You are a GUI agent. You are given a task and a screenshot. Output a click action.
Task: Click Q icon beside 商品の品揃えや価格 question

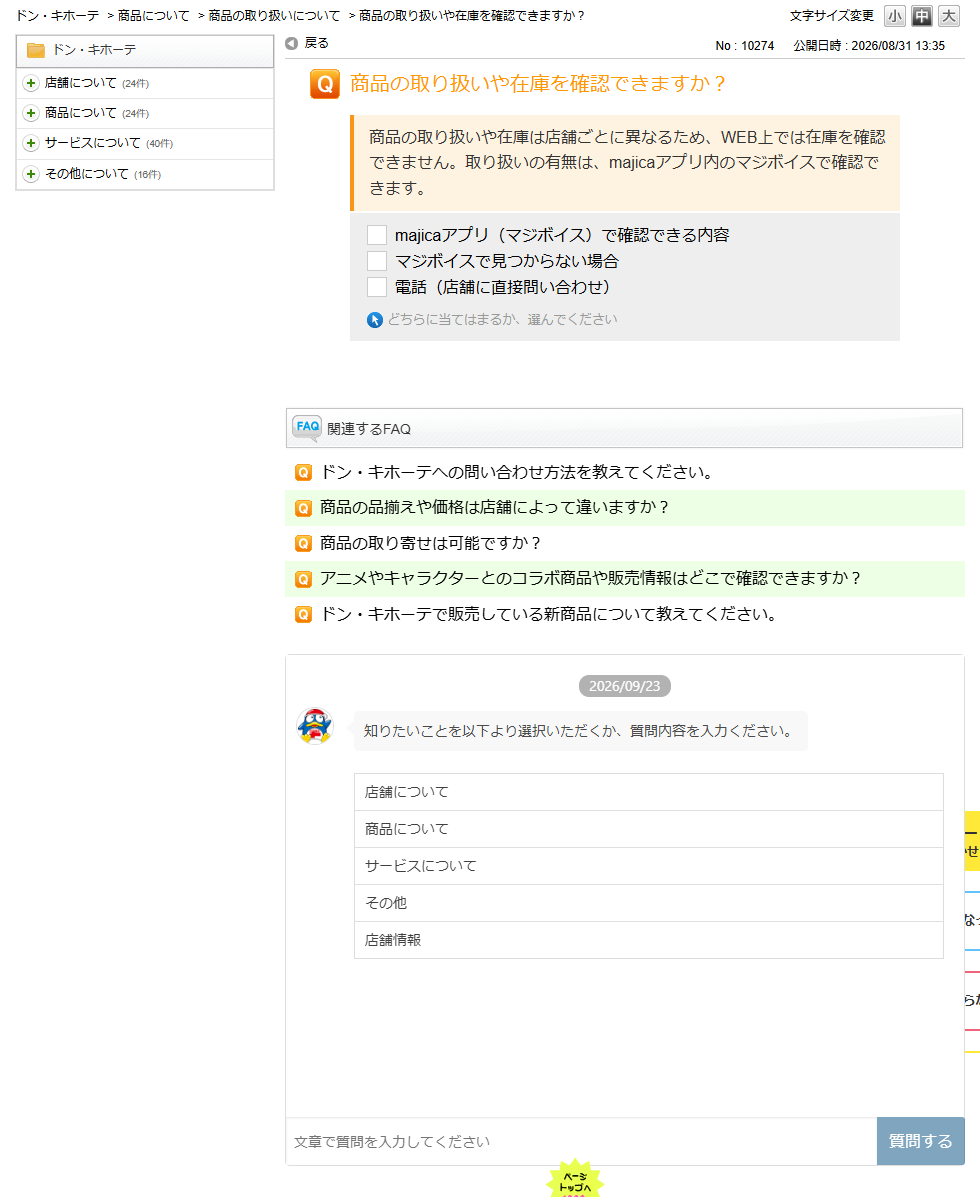click(x=304, y=508)
